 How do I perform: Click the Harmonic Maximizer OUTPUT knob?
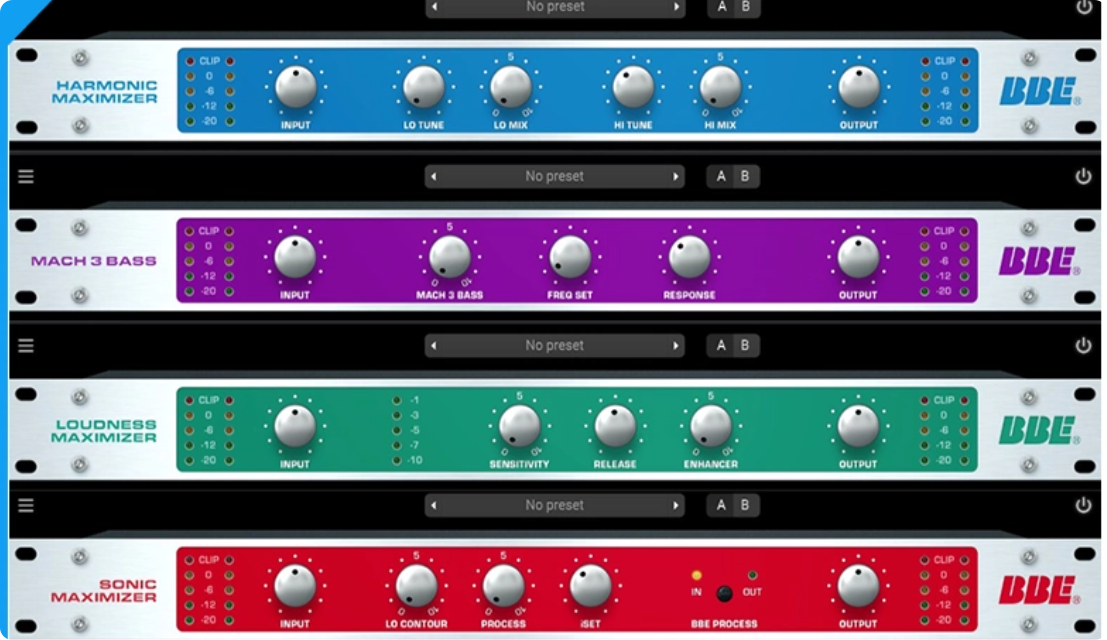[x=859, y=87]
